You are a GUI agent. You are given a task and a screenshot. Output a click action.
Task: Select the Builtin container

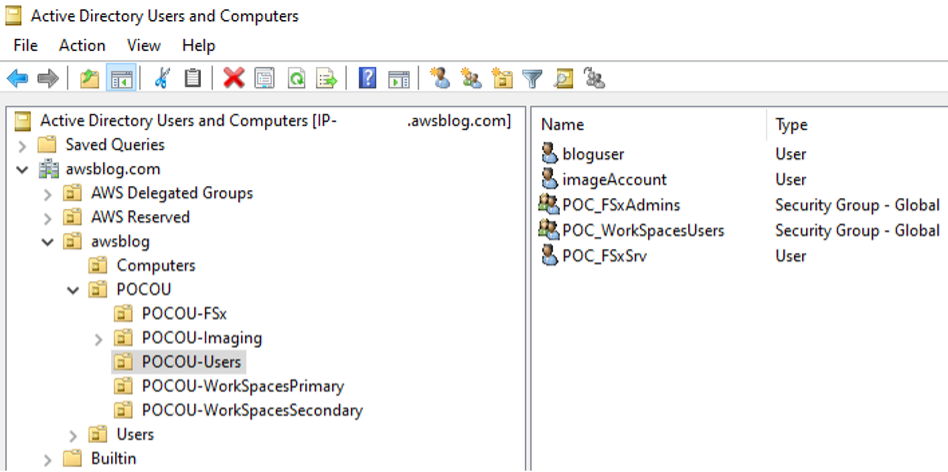click(114, 459)
